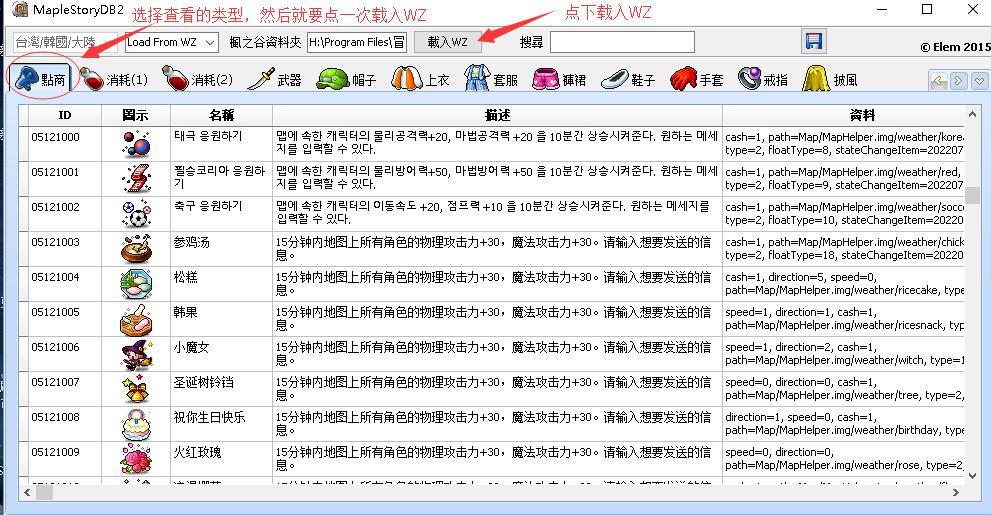Click the 載入WZ load button

tap(447, 42)
